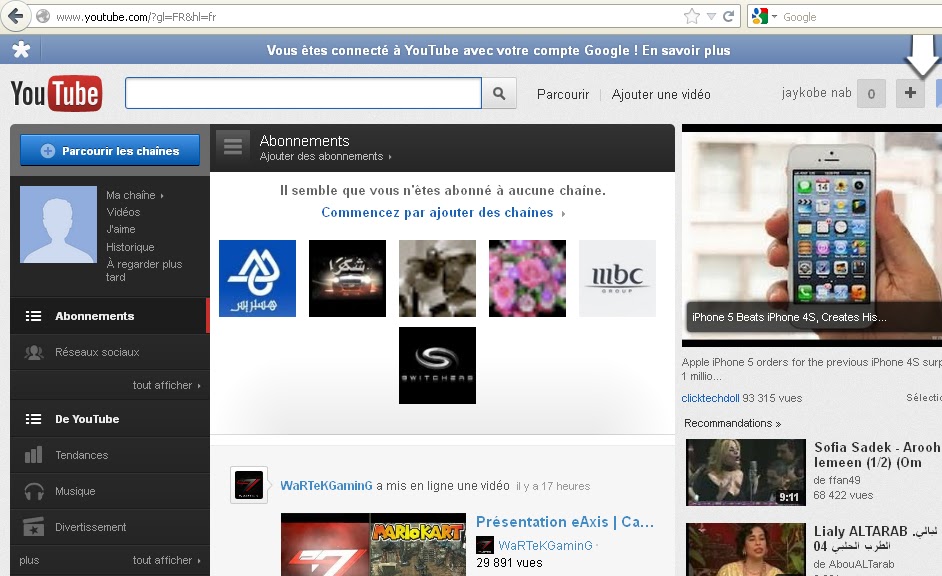Screen dimensions: 942x576
Task: Open Divertissement in sidebar
Action: tap(110, 527)
